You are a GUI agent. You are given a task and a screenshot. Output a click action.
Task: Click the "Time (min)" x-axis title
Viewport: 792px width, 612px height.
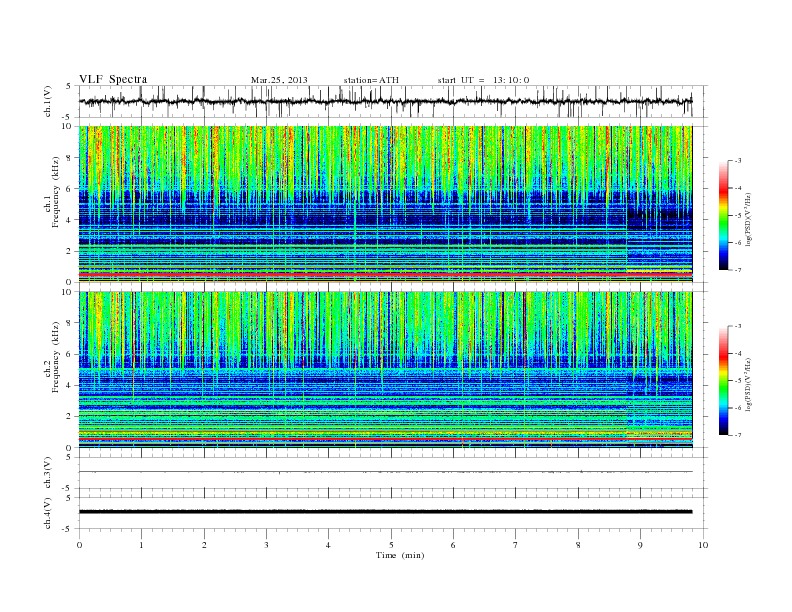pos(400,555)
